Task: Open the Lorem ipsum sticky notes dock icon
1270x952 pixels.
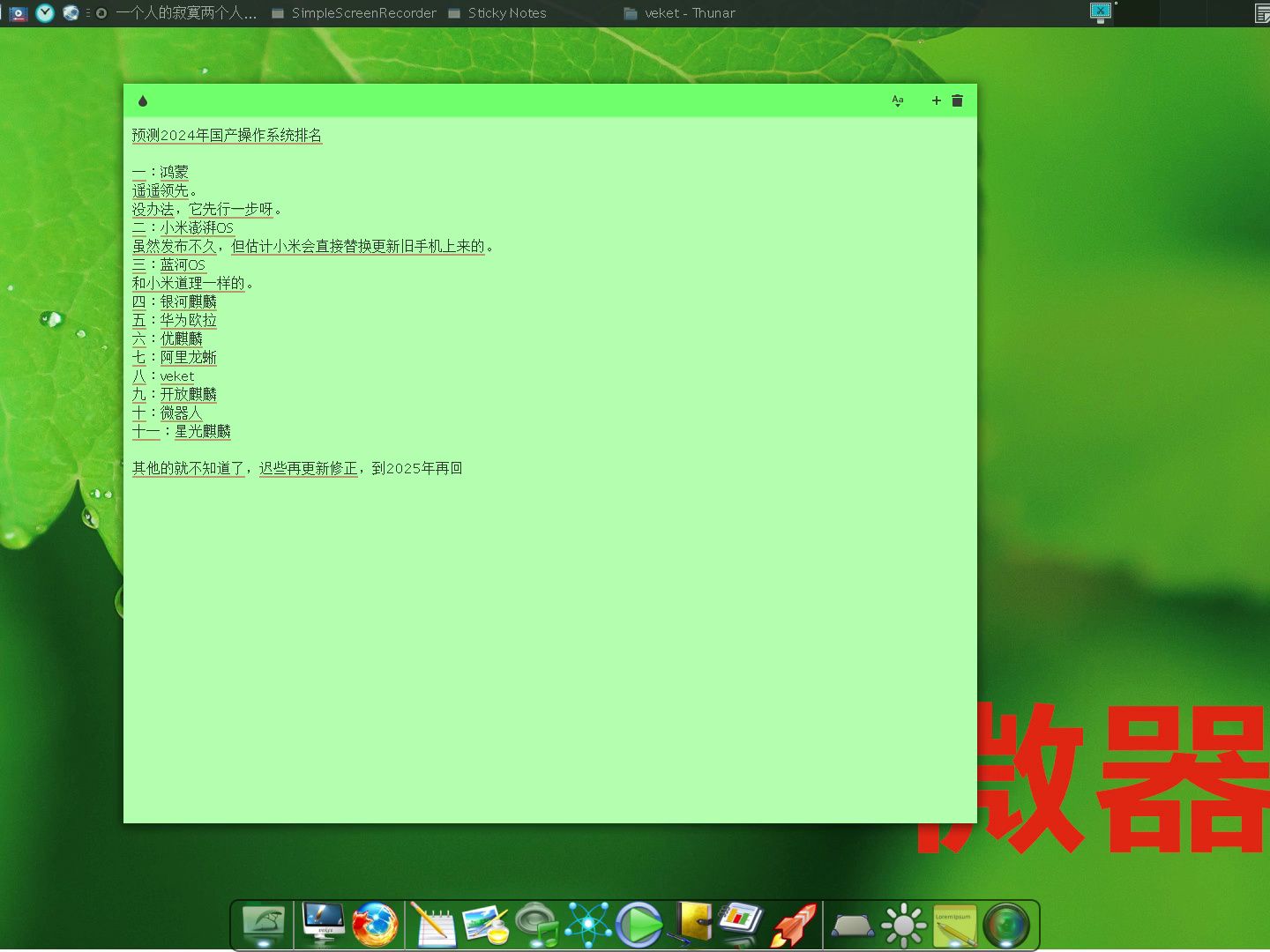Action: [x=955, y=926]
